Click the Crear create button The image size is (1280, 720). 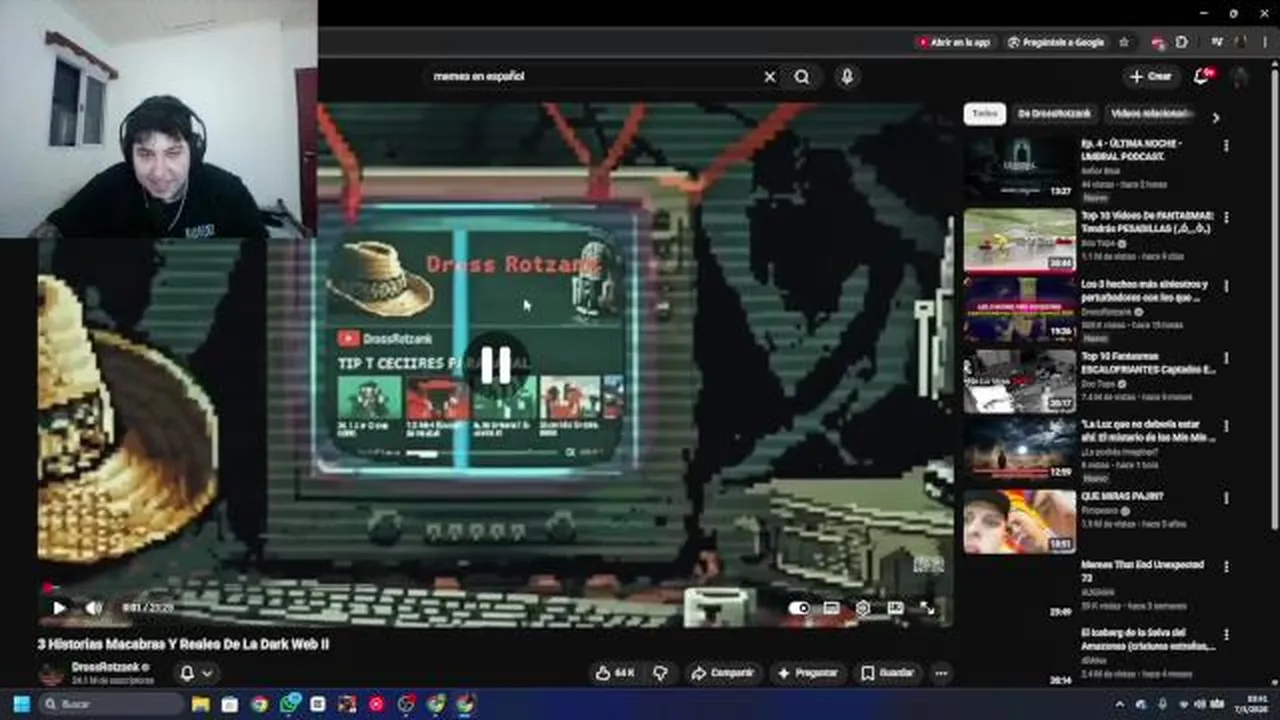pyautogui.click(x=1150, y=76)
